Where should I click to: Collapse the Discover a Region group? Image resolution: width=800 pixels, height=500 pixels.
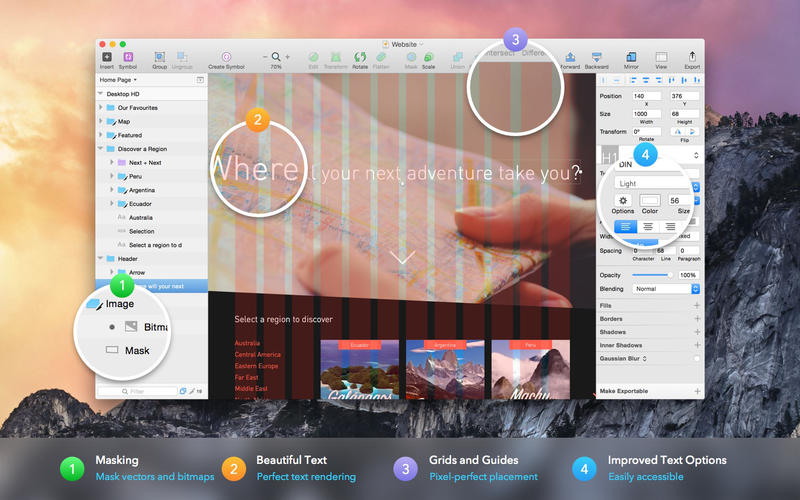(x=101, y=149)
